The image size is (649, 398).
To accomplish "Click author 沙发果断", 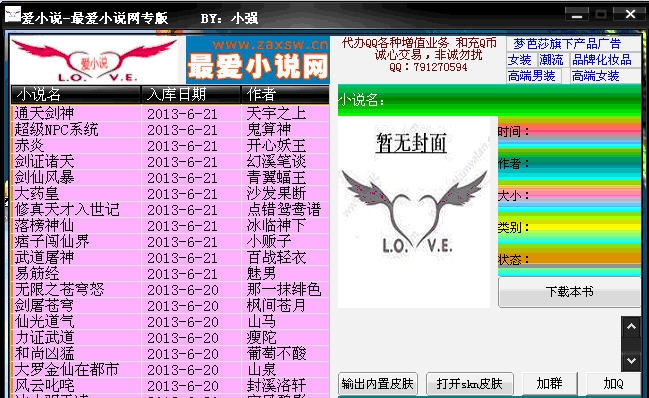I will point(276,194).
